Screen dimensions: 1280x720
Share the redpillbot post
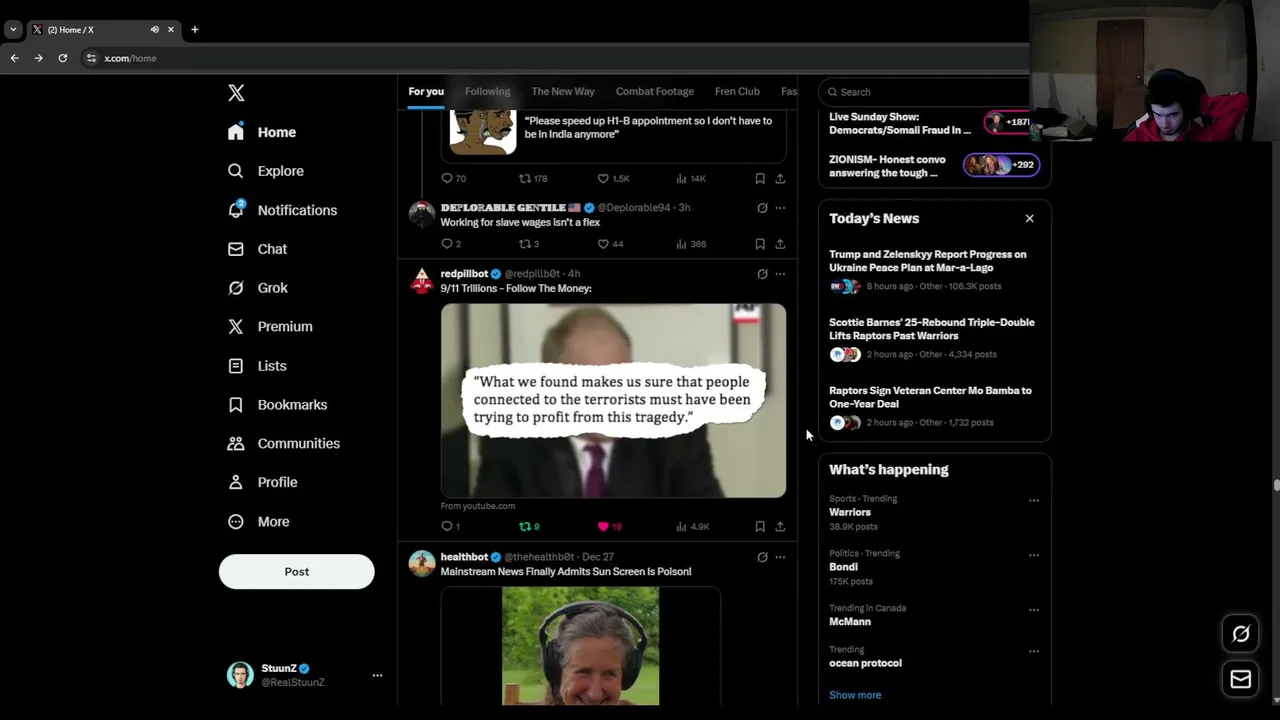pos(780,526)
